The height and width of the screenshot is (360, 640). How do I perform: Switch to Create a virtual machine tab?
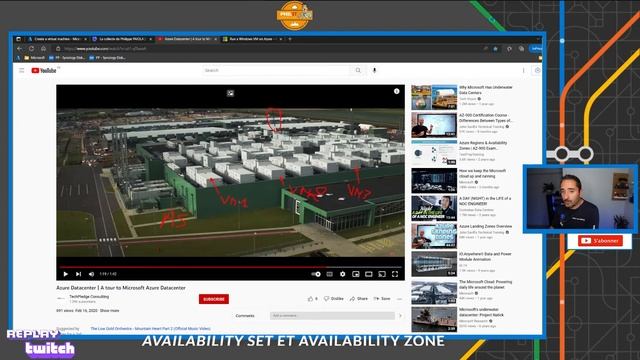pos(57,39)
